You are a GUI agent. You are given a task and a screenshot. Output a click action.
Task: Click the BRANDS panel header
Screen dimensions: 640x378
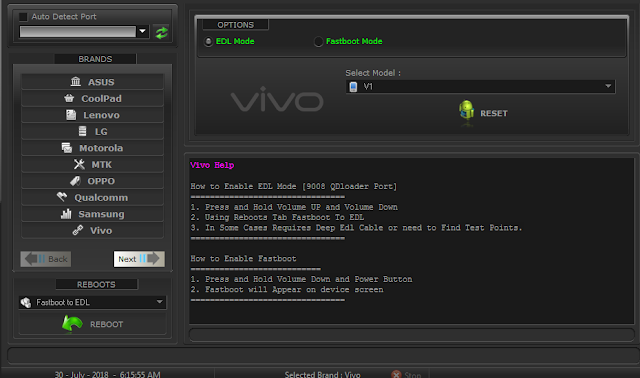95,59
